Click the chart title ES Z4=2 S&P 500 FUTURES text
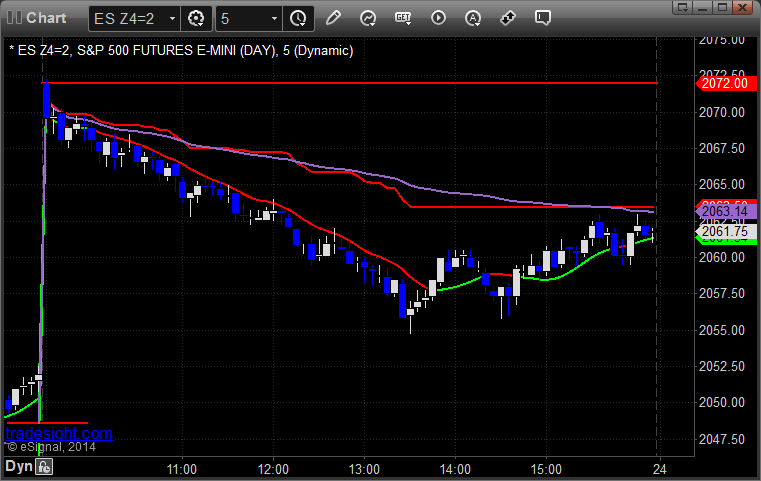Image resolution: width=761 pixels, height=481 pixels. click(181, 50)
